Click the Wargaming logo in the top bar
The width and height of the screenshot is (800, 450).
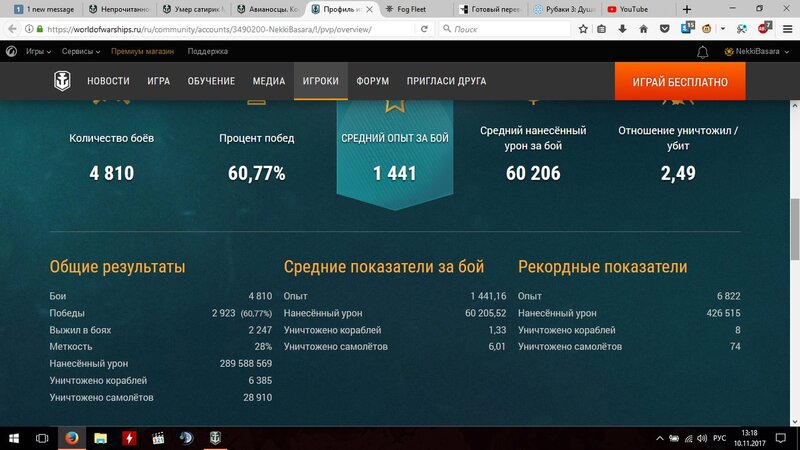(x=11, y=52)
